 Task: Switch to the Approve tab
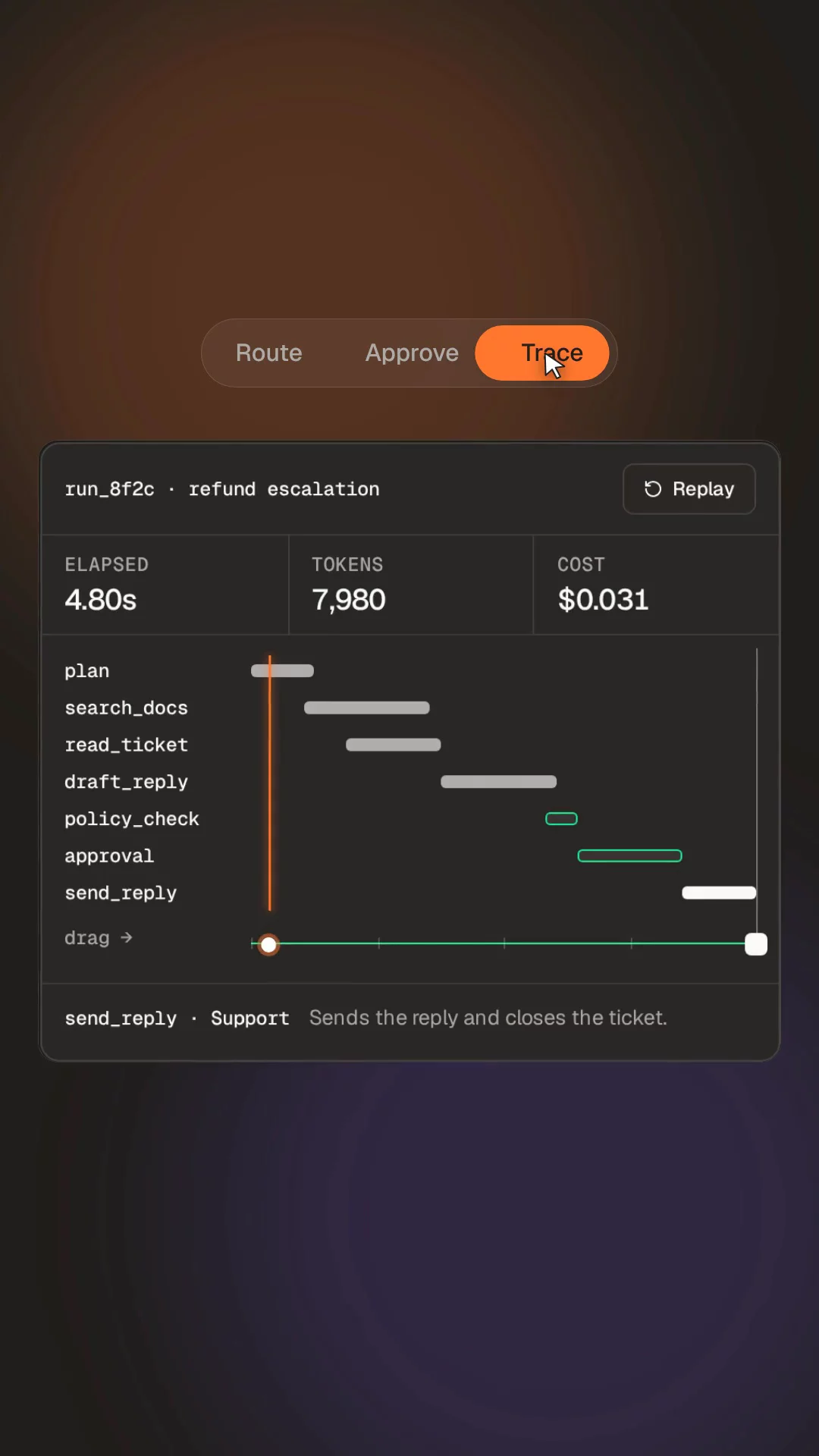coord(412,353)
